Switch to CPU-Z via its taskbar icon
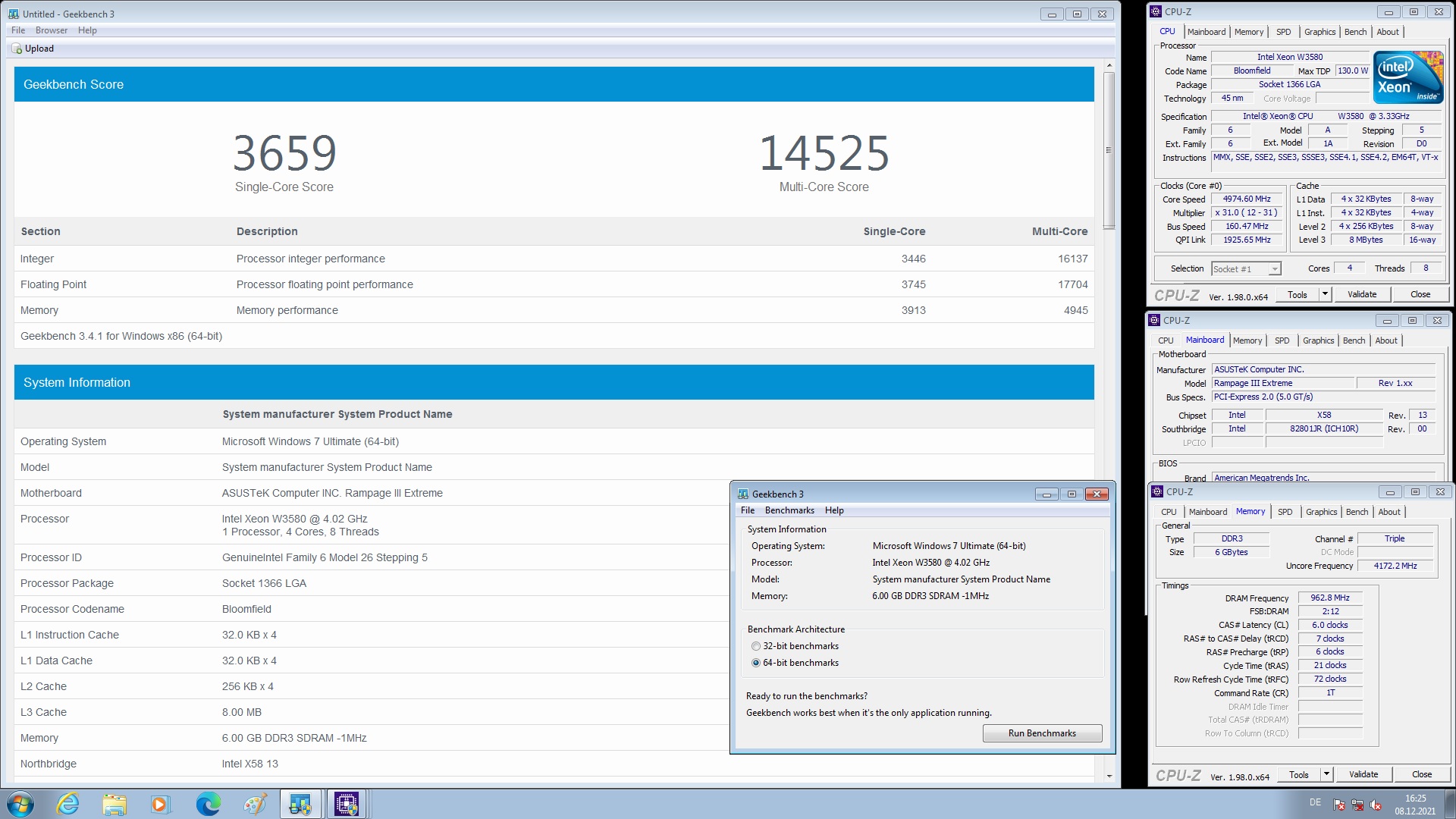The image size is (1456, 819). (x=347, y=804)
